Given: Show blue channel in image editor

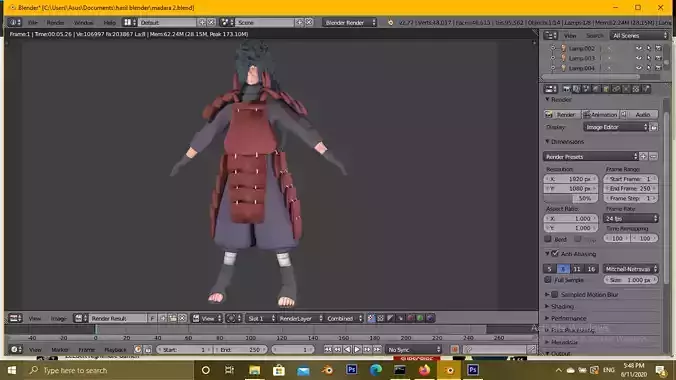Looking at the screenshot, I should tap(430, 318).
